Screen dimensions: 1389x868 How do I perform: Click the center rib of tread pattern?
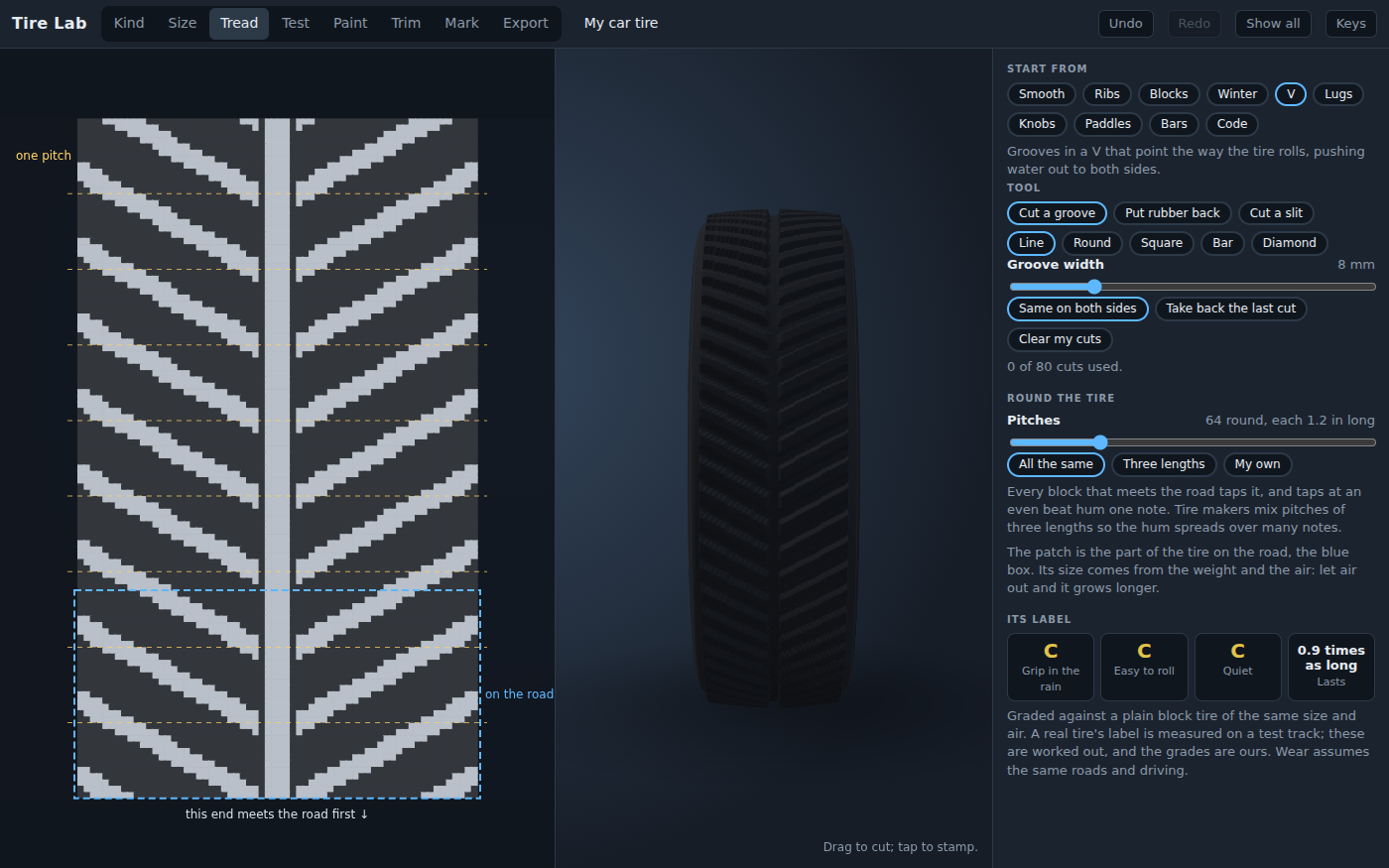click(x=277, y=458)
